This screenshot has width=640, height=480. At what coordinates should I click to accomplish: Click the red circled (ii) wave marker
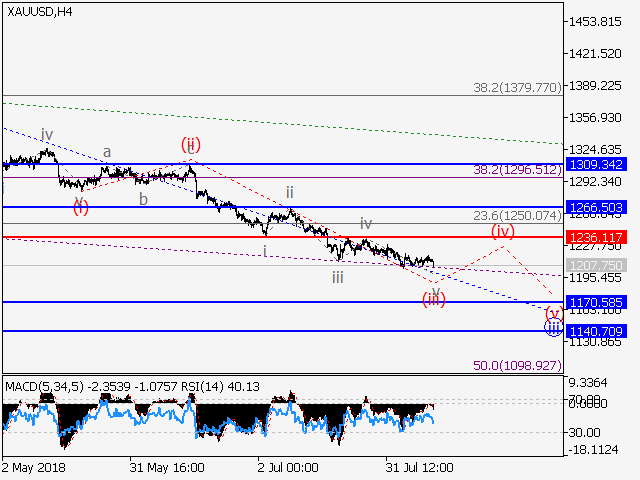coord(191,145)
